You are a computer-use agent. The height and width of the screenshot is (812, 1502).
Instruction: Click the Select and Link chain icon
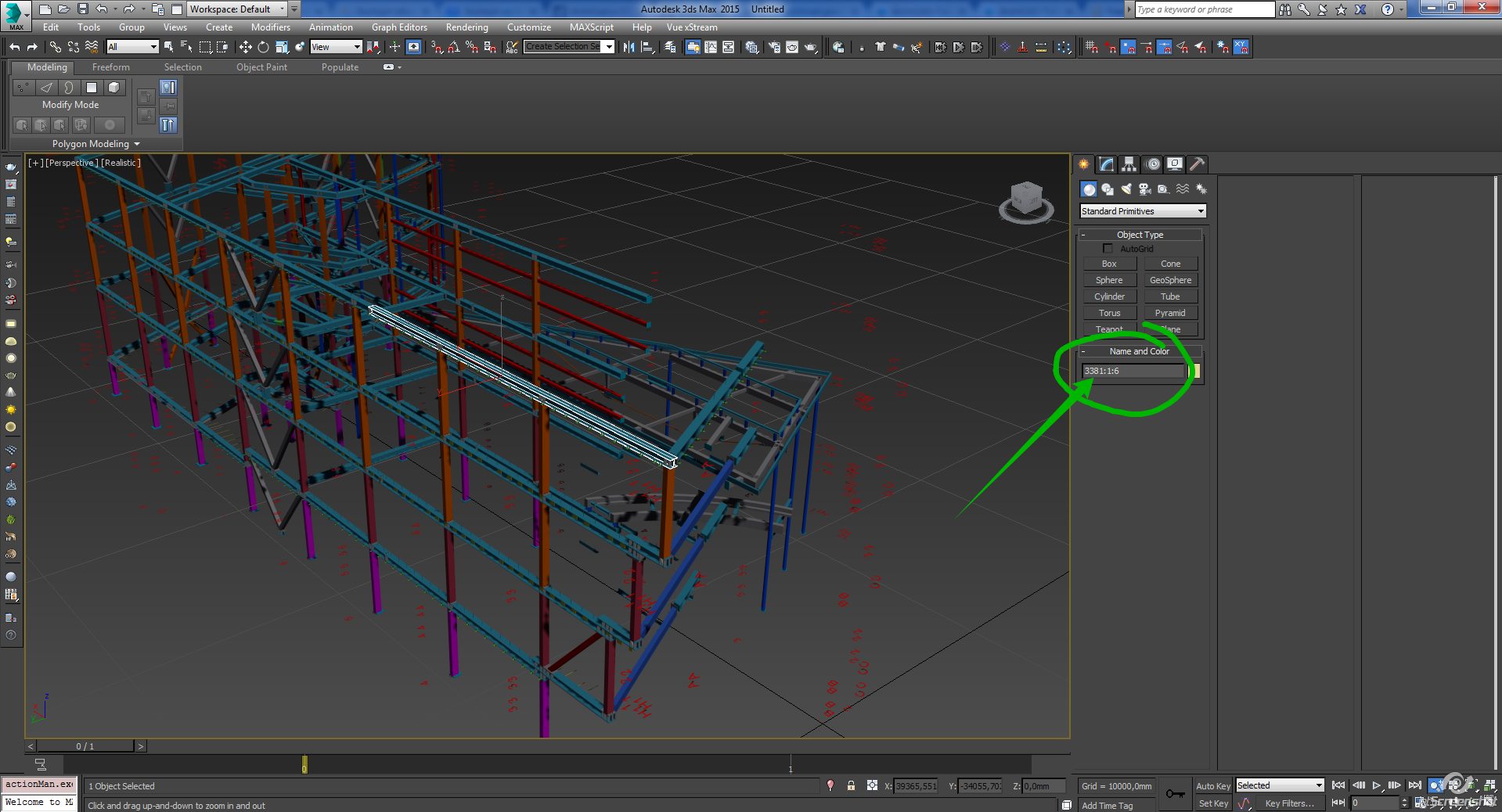coord(56,47)
